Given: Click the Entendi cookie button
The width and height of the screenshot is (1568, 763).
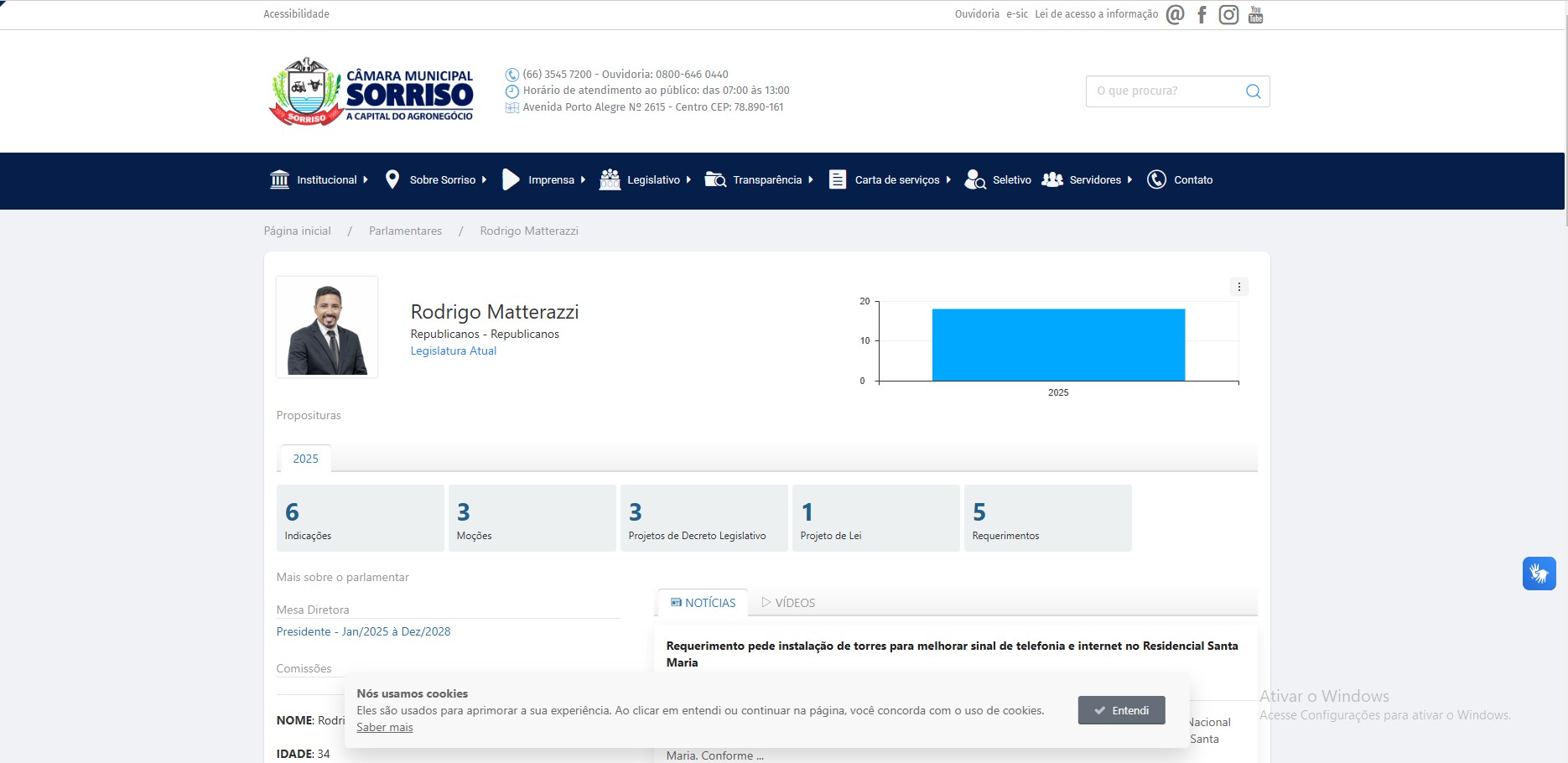Looking at the screenshot, I should click(1121, 710).
